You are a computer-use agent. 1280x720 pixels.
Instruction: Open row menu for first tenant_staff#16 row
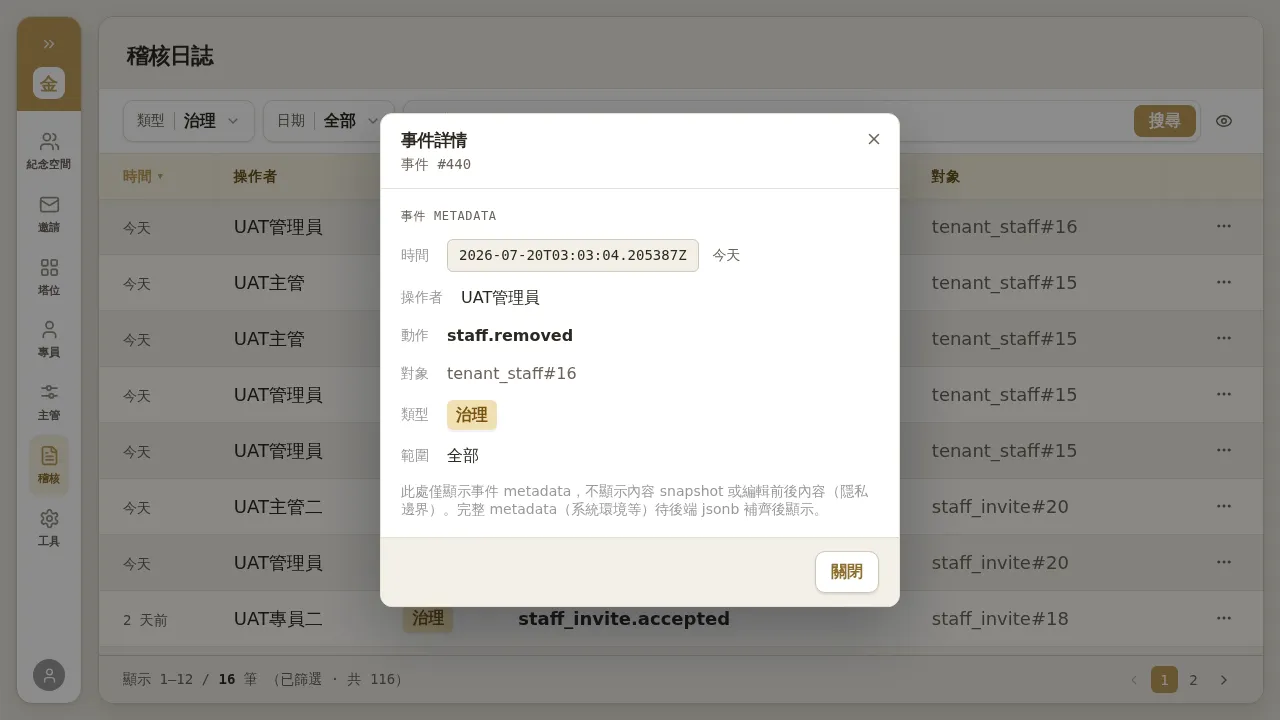coord(1224,226)
